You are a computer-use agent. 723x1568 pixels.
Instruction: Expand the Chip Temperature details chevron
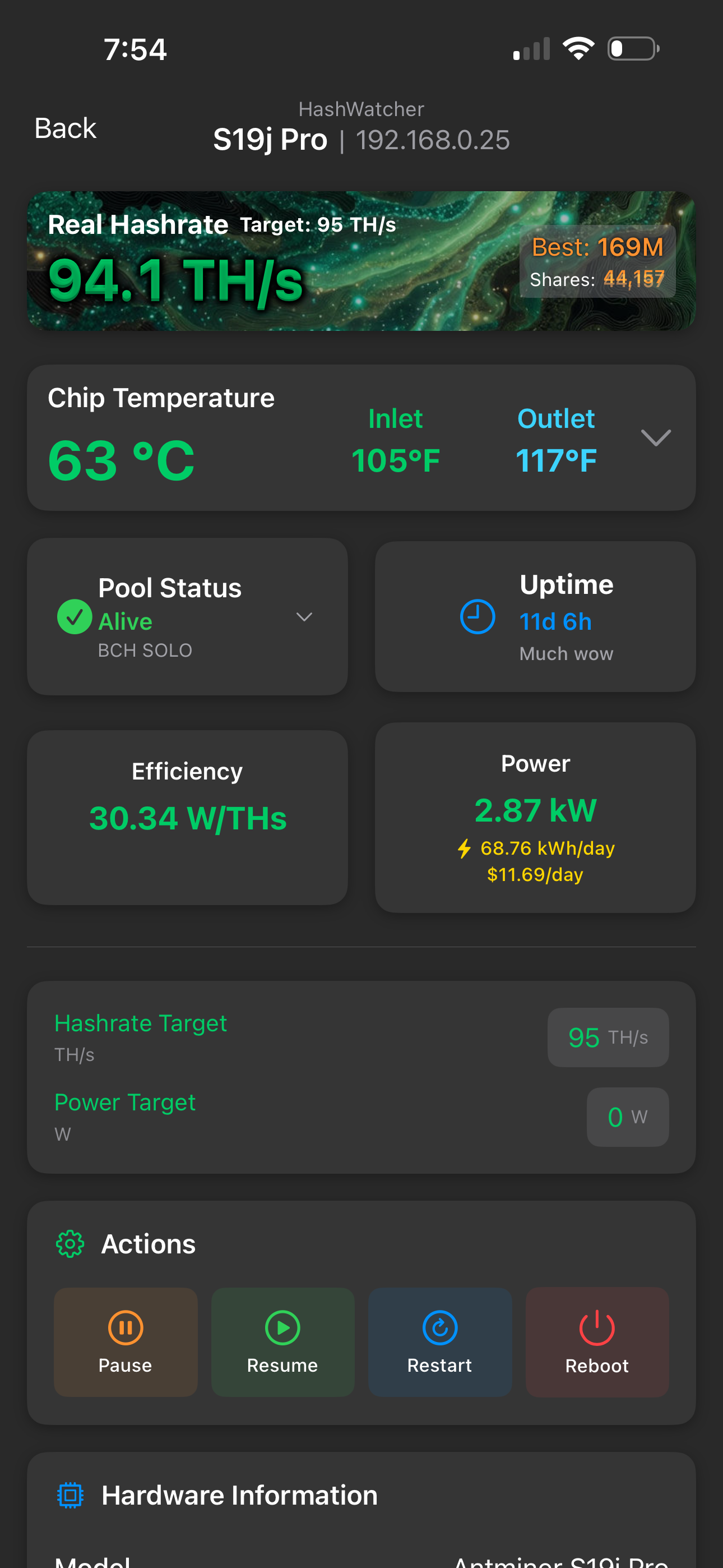pos(655,437)
